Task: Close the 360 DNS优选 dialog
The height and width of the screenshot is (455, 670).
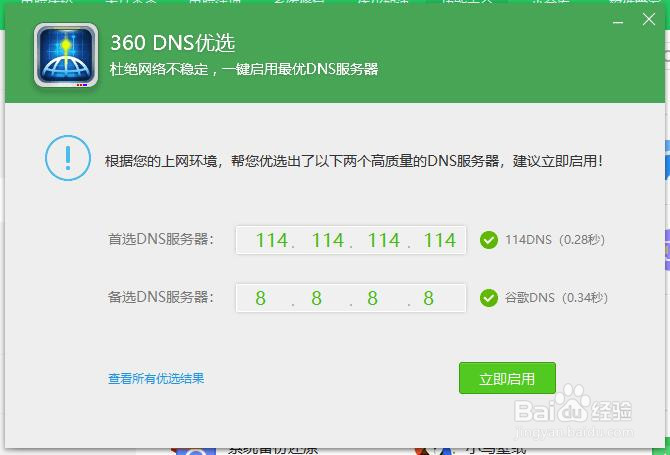Action: coord(649,19)
